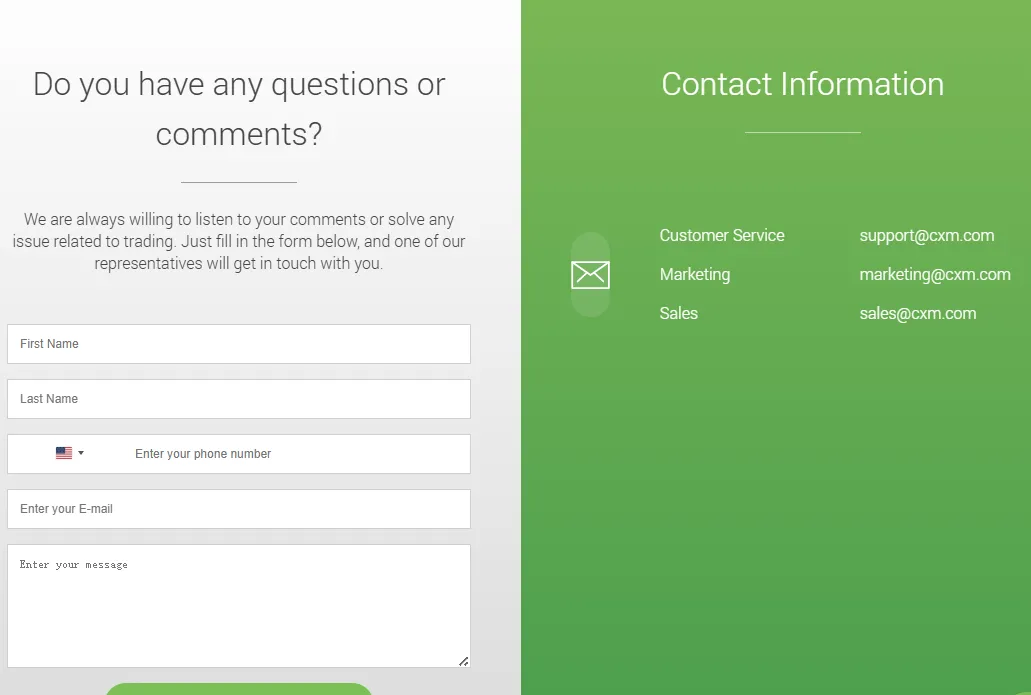Click the Sales department label

point(678,313)
